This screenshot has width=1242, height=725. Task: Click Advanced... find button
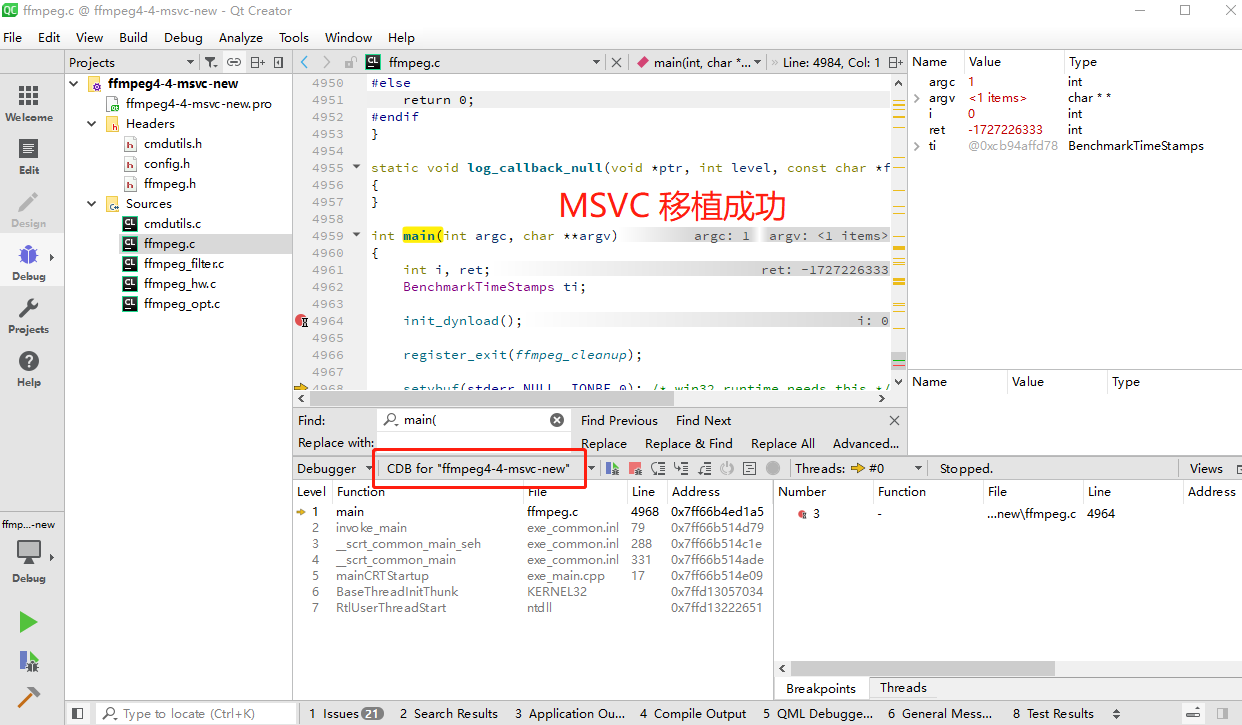865,444
